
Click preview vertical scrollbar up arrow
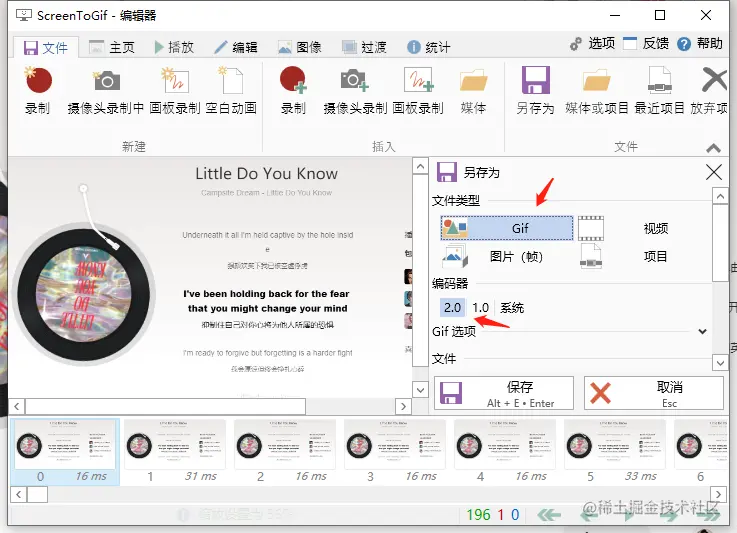[x=420, y=166]
